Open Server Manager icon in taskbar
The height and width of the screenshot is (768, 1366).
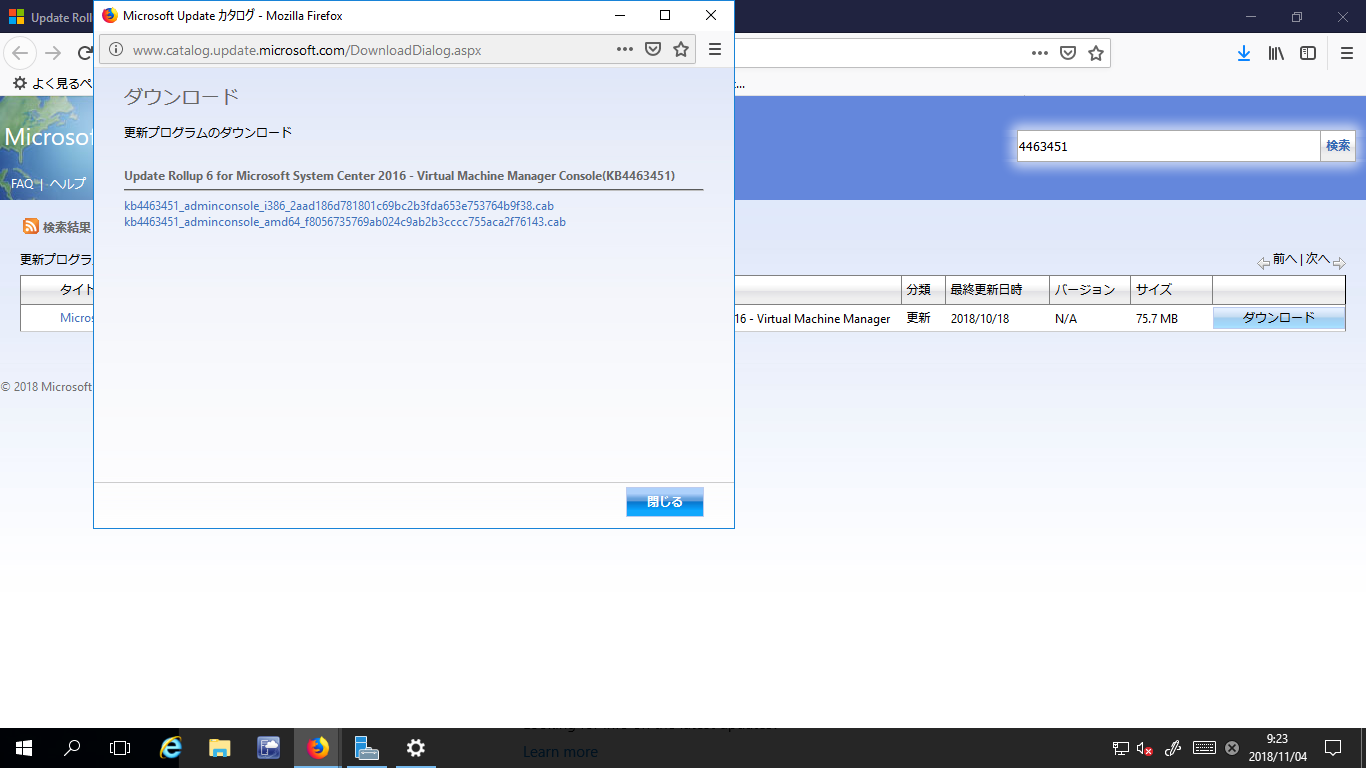coord(367,748)
